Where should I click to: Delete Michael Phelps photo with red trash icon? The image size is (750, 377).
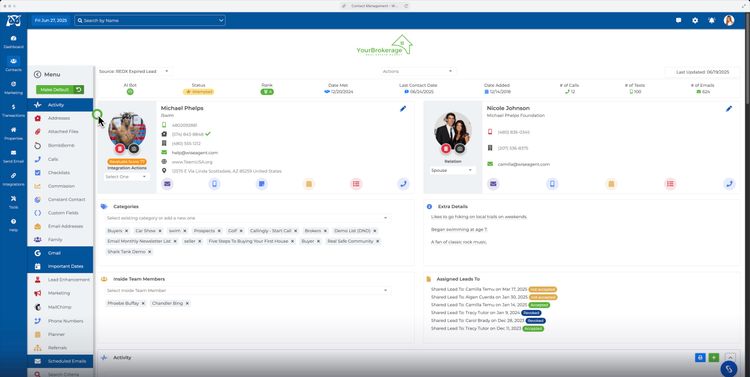[x=120, y=149]
